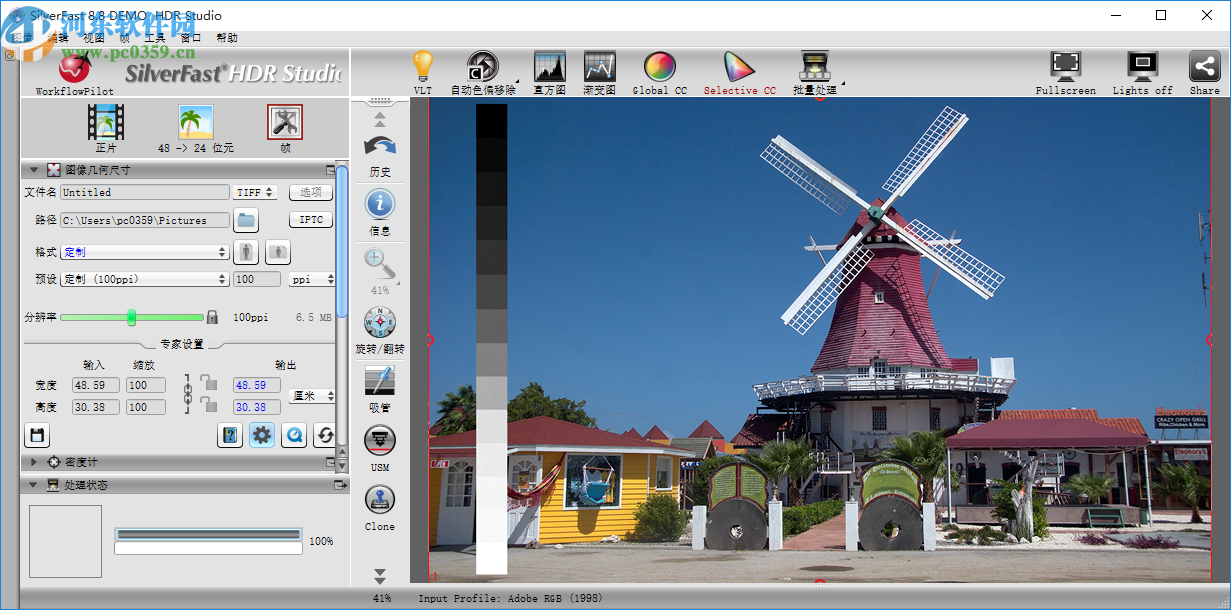This screenshot has height=610, width=1231.
Task: Open the output unit dropdown showing 厘米
Action: click(310, 395)
